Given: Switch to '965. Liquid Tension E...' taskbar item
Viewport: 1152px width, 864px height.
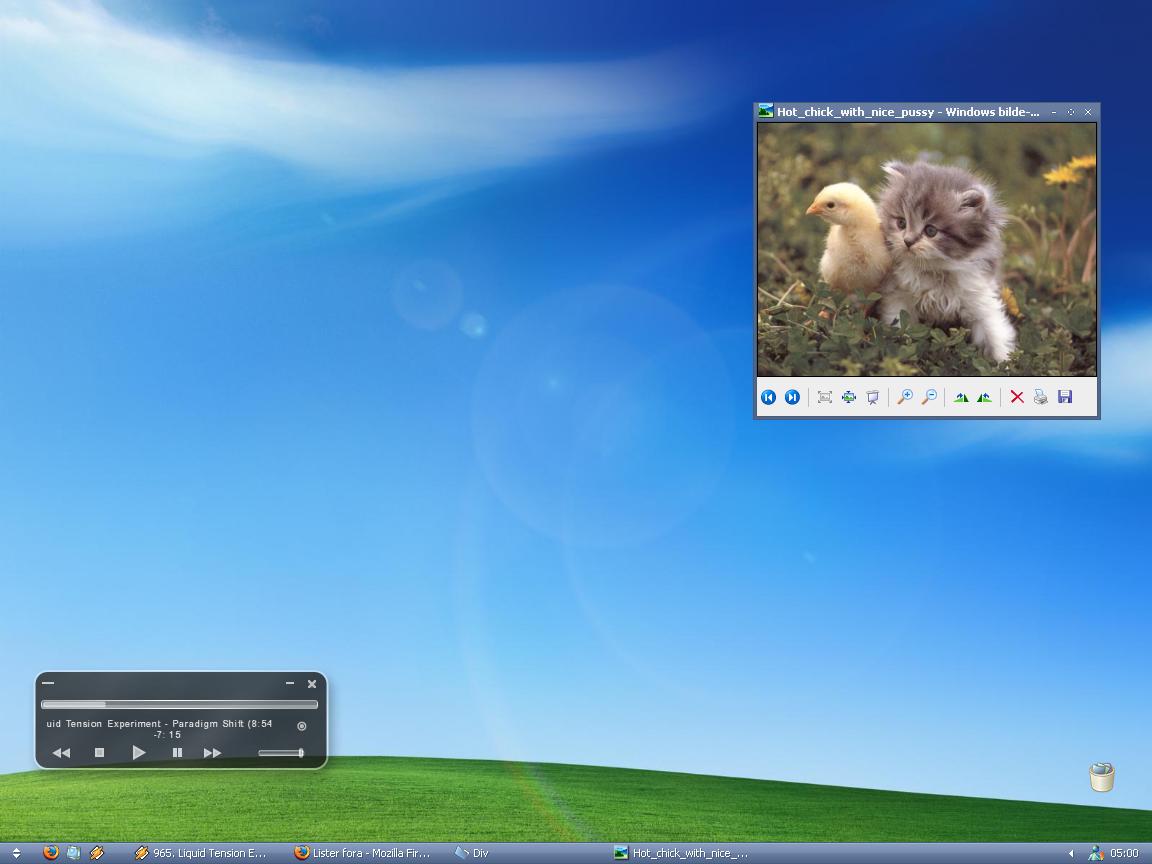Looking at the screenshot, I should coord(201,853).
